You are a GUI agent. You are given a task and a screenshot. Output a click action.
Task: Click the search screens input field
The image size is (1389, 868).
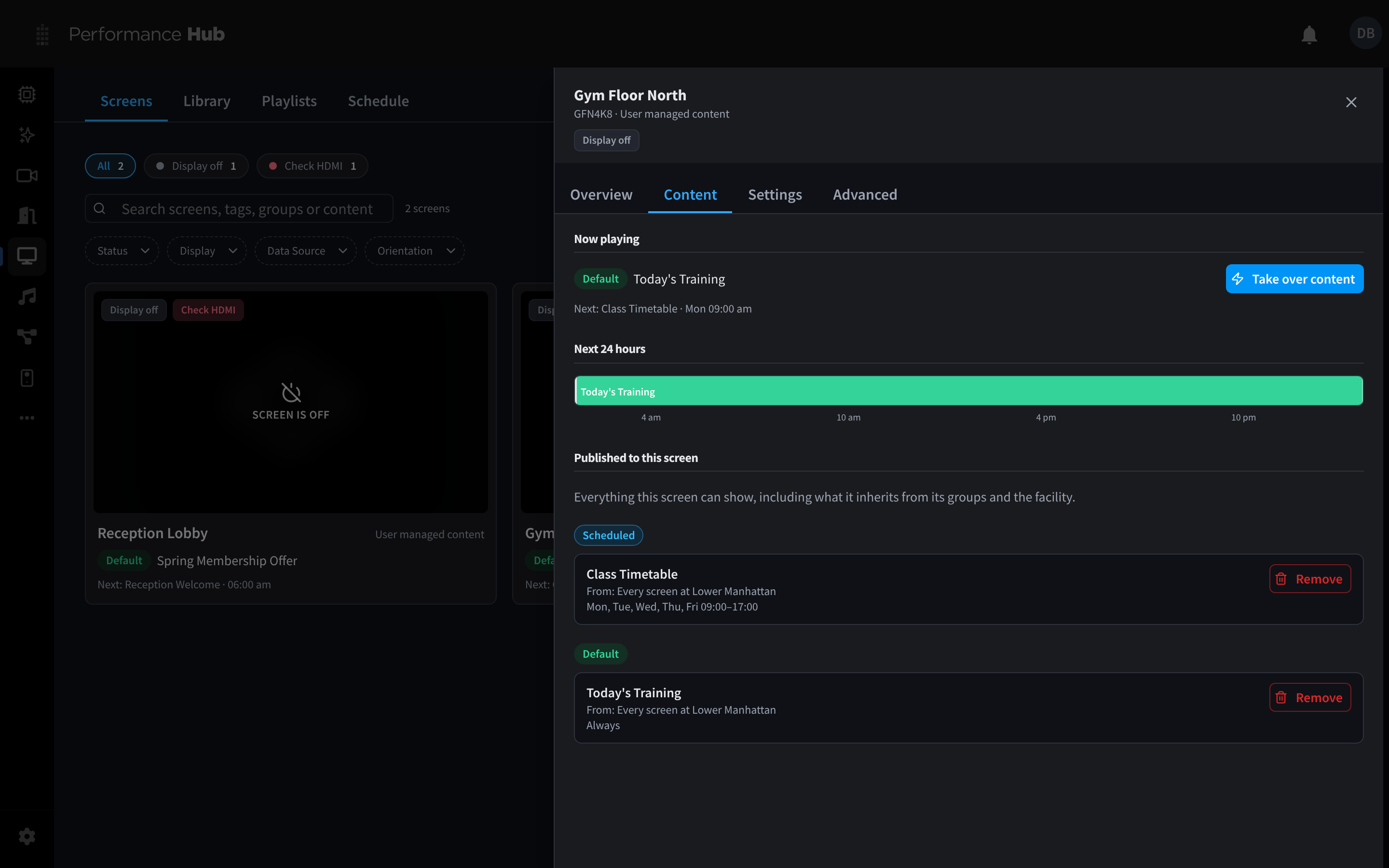(239, 208)
